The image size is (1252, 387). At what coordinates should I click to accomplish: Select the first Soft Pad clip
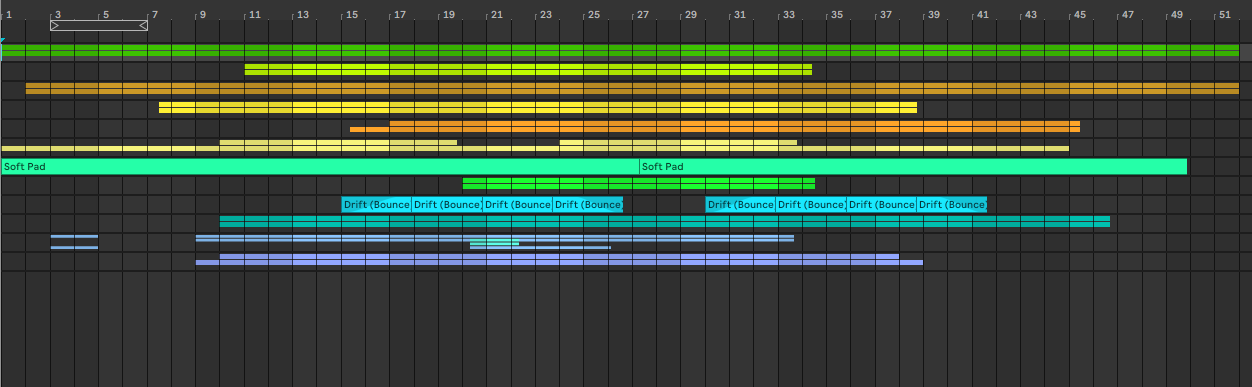tap(320, 166)
